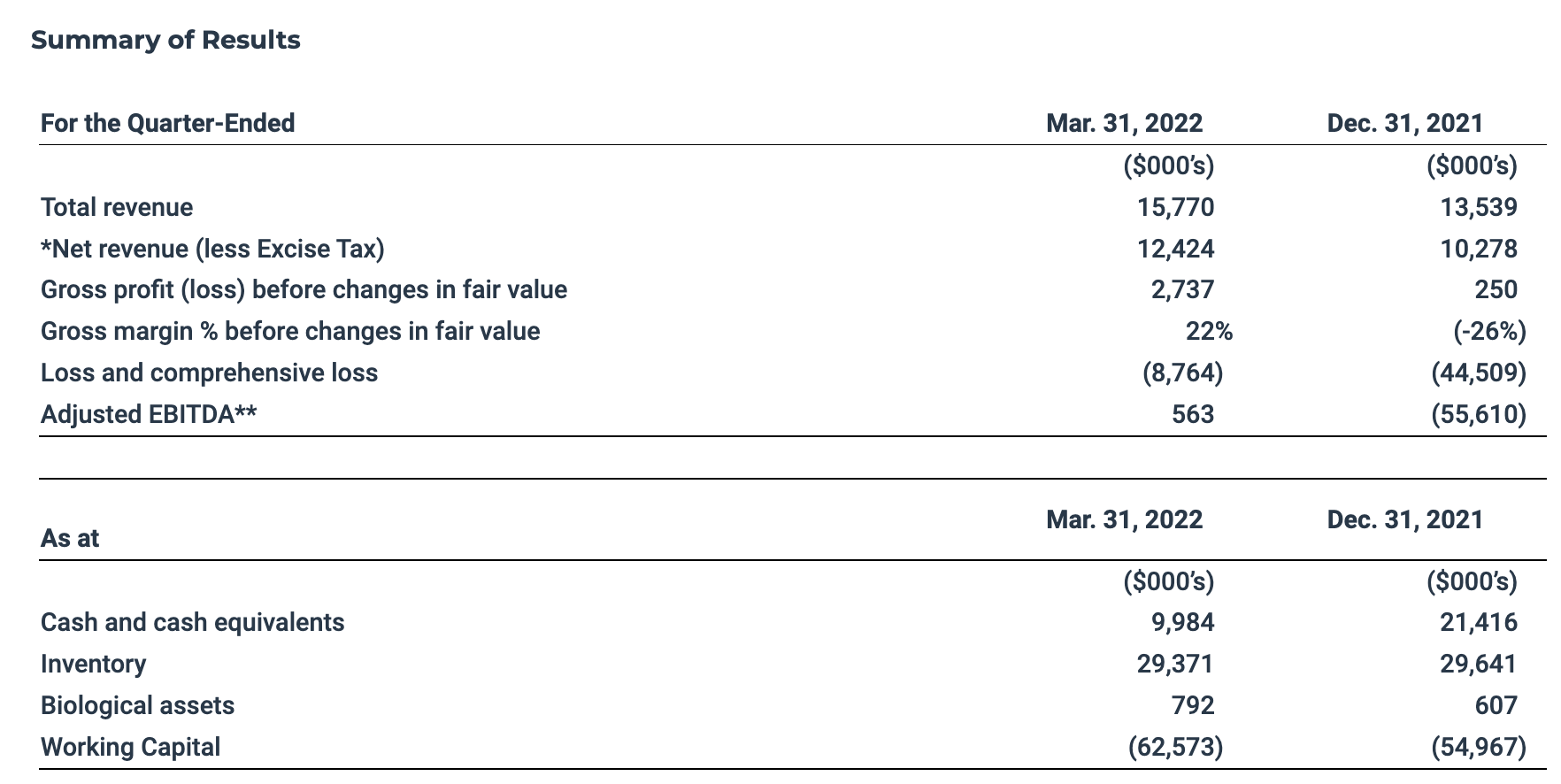Screen dimensions: 1561x784
Task: Click the Summary of Results heading
Action: (165, 41)
